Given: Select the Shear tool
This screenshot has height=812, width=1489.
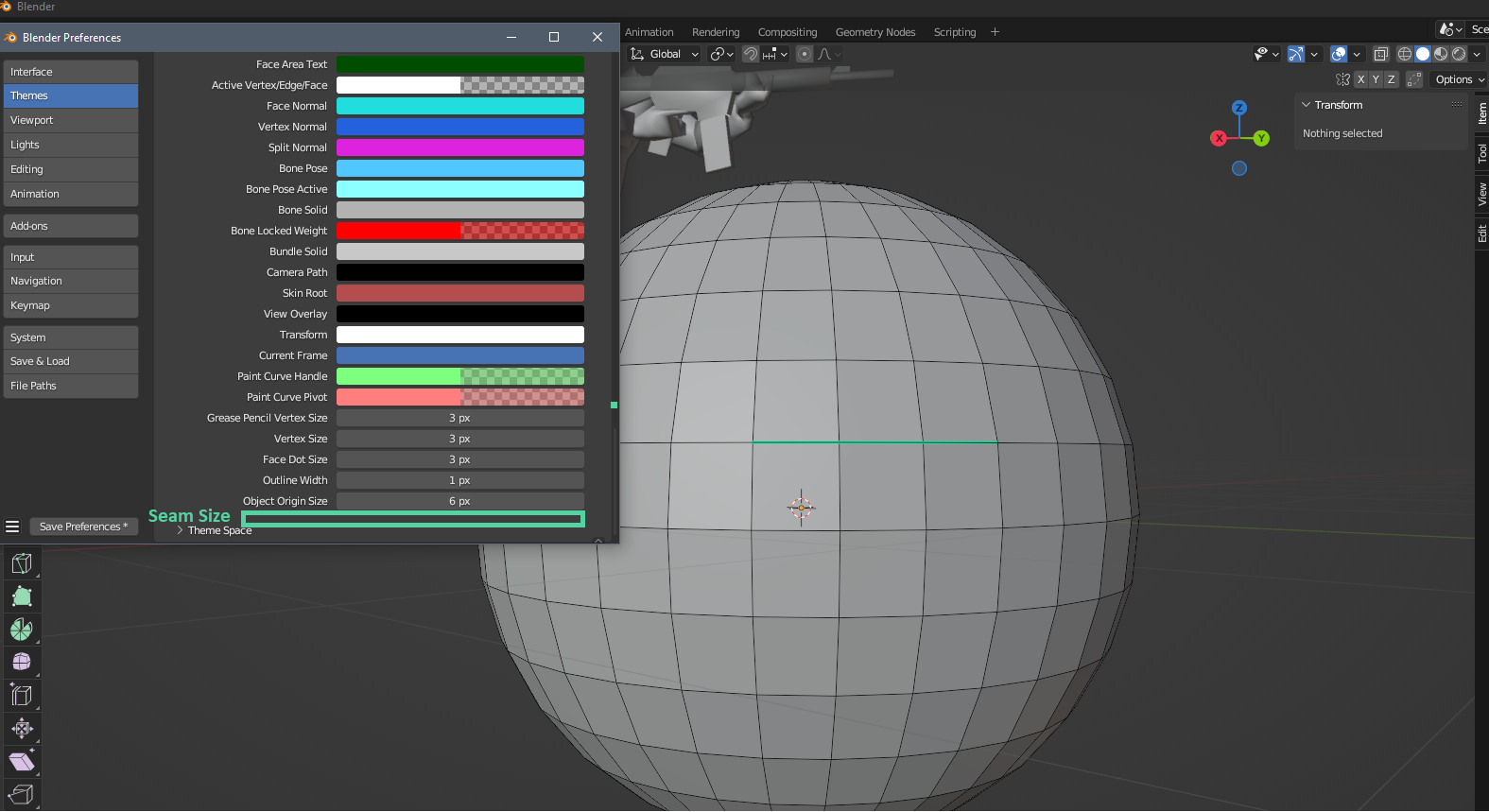Looking at the screenshot, I should pos(22,762).
